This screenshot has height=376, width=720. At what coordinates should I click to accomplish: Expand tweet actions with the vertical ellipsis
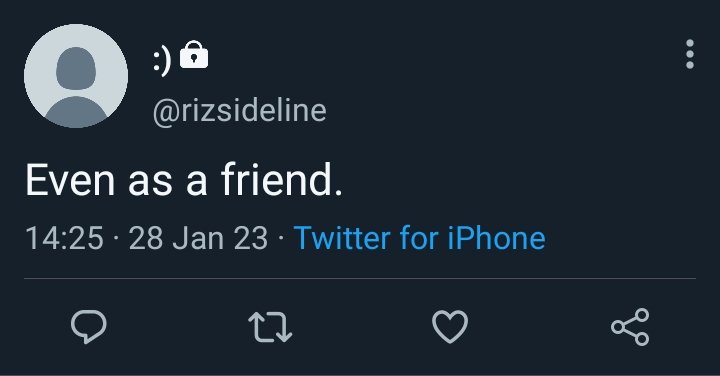[690, 54]
